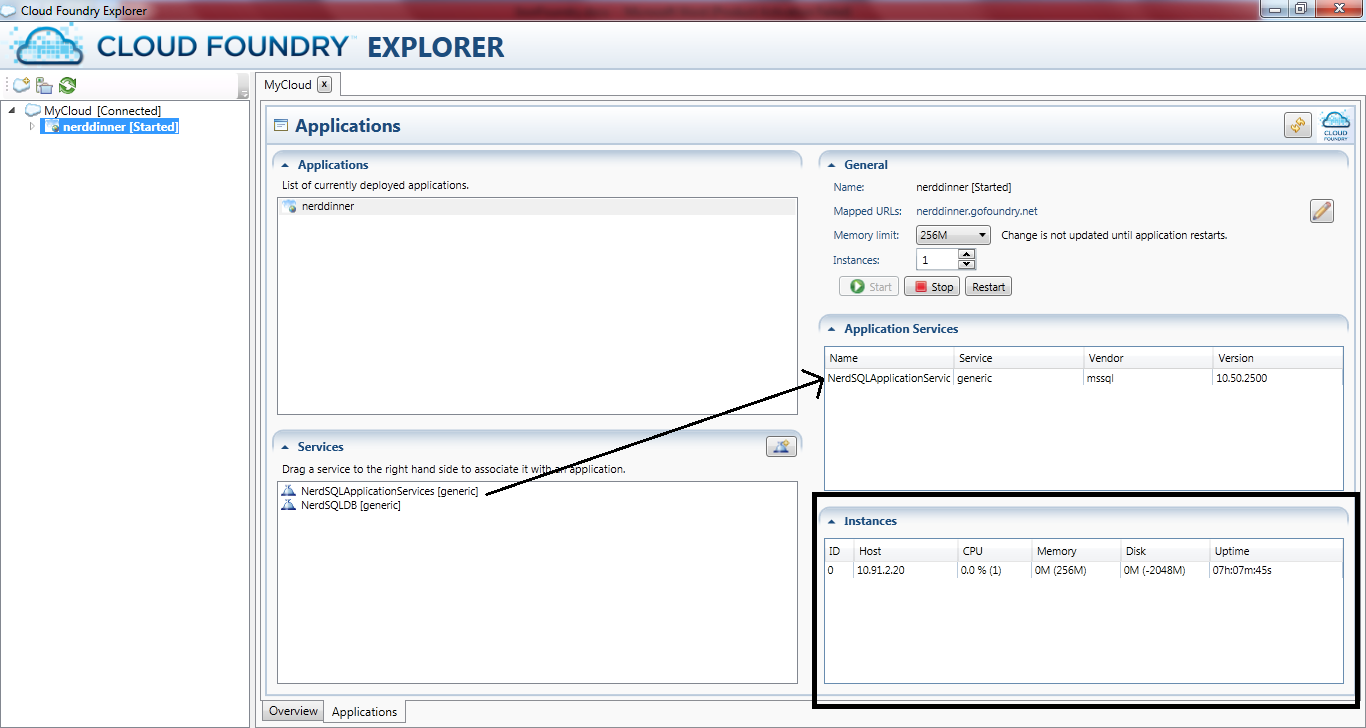
Task: Click the disk value 0M (-2048M)
Action: (1155, 570)
